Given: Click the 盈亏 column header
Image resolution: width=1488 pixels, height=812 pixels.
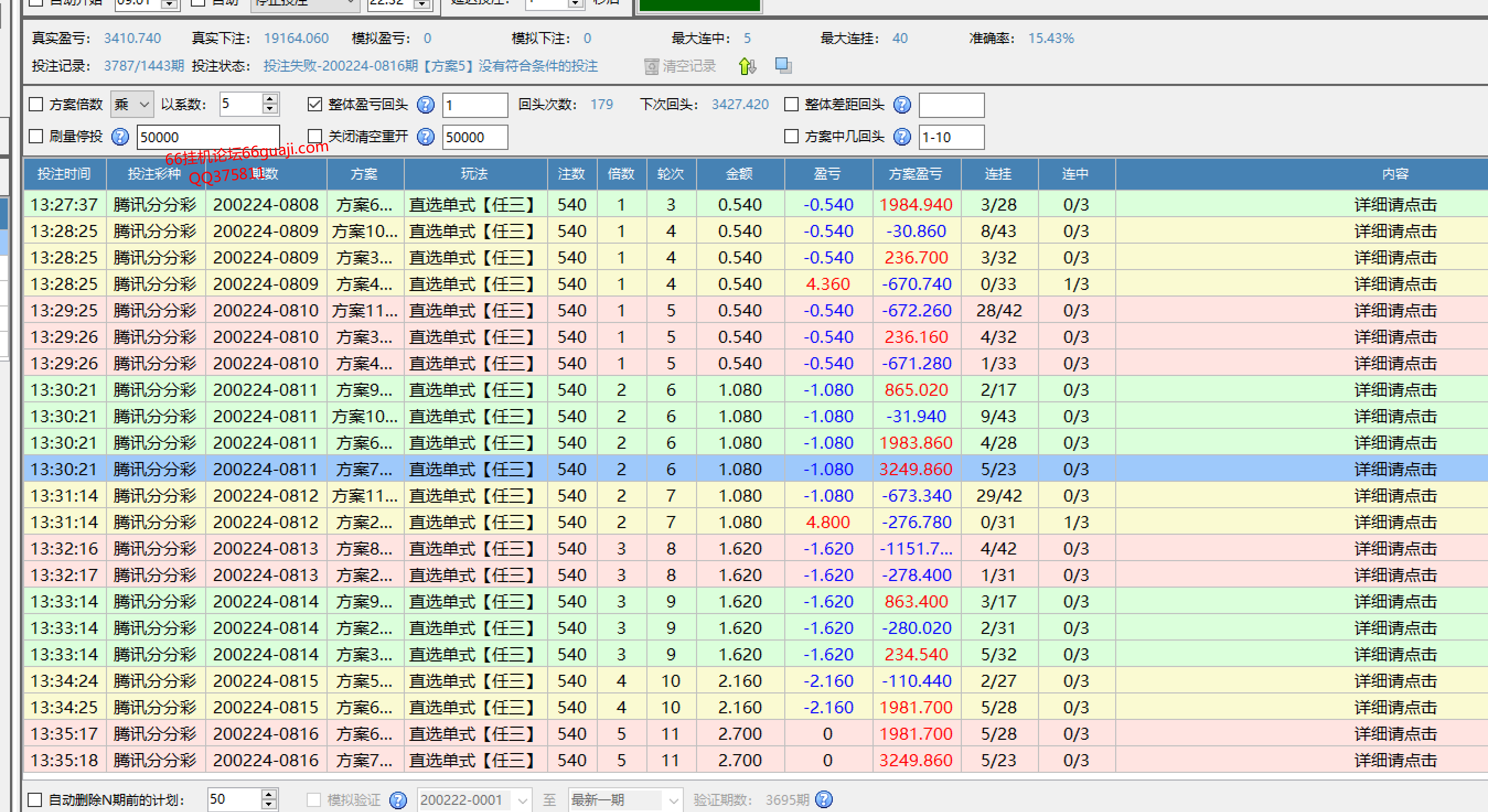Looking at the screenshot, I should (x=828, y=174).
